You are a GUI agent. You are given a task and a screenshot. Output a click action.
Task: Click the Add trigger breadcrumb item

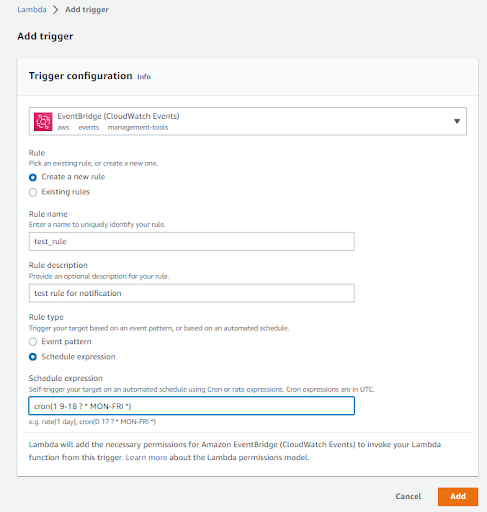click(x=87, y=10)
